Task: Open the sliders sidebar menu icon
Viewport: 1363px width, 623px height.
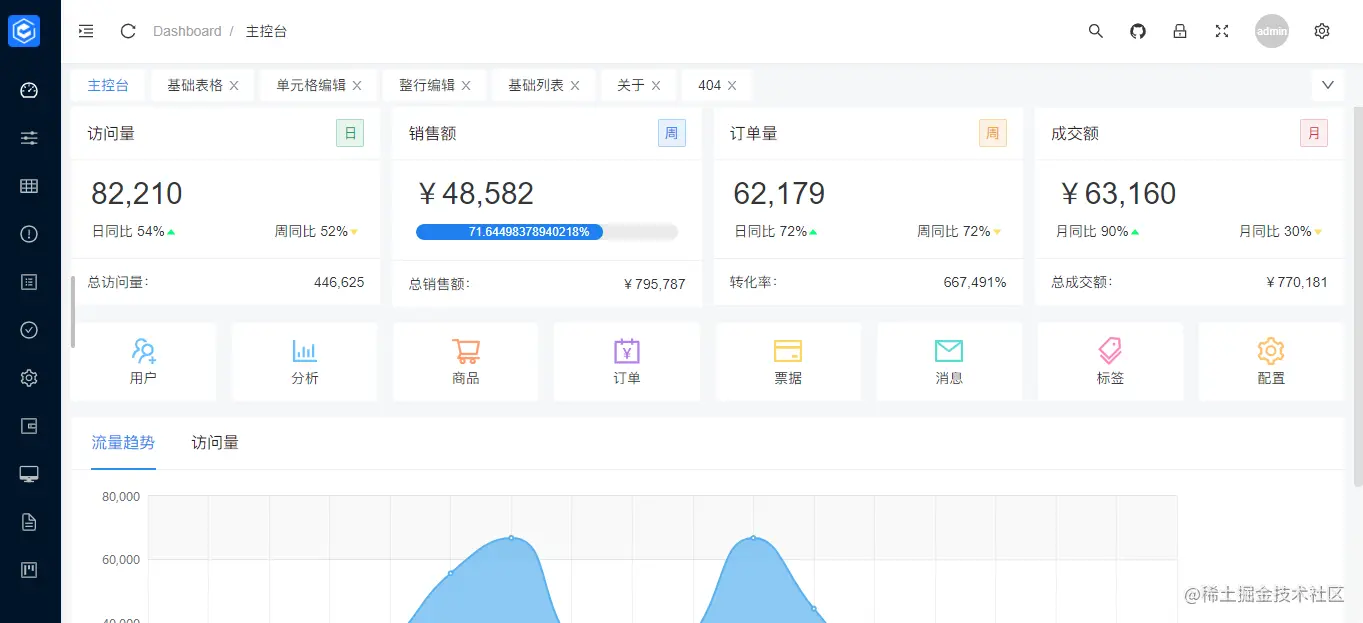Action: point(29,138)
